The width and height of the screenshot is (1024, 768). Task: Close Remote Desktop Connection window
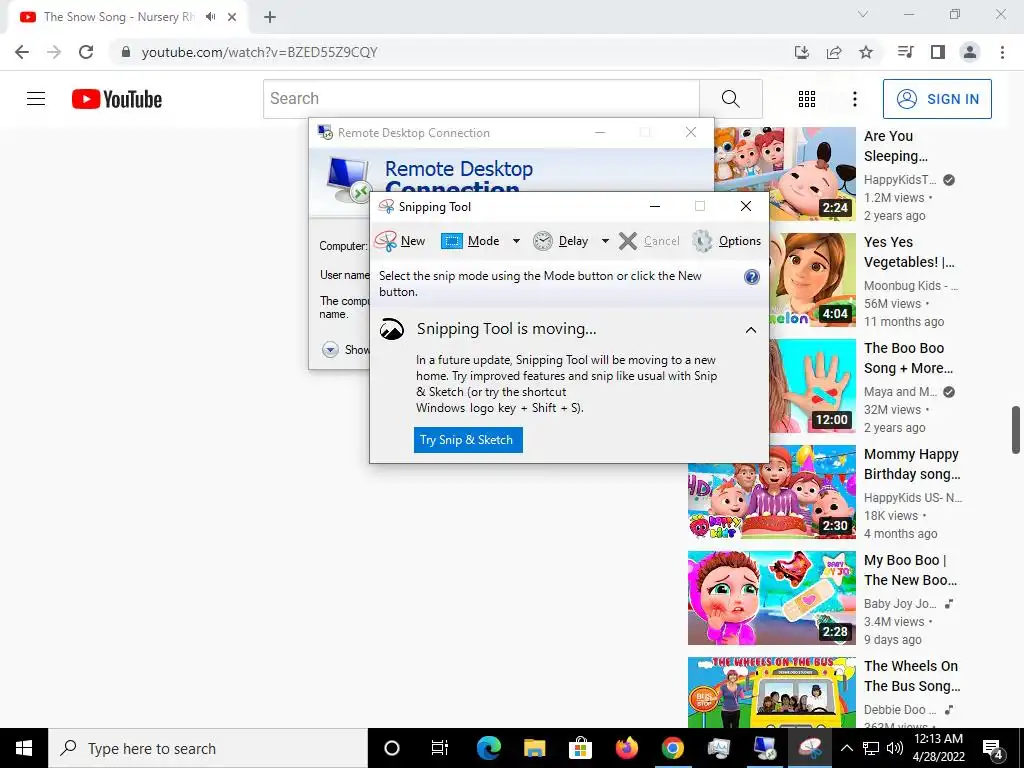coord(691,133)
